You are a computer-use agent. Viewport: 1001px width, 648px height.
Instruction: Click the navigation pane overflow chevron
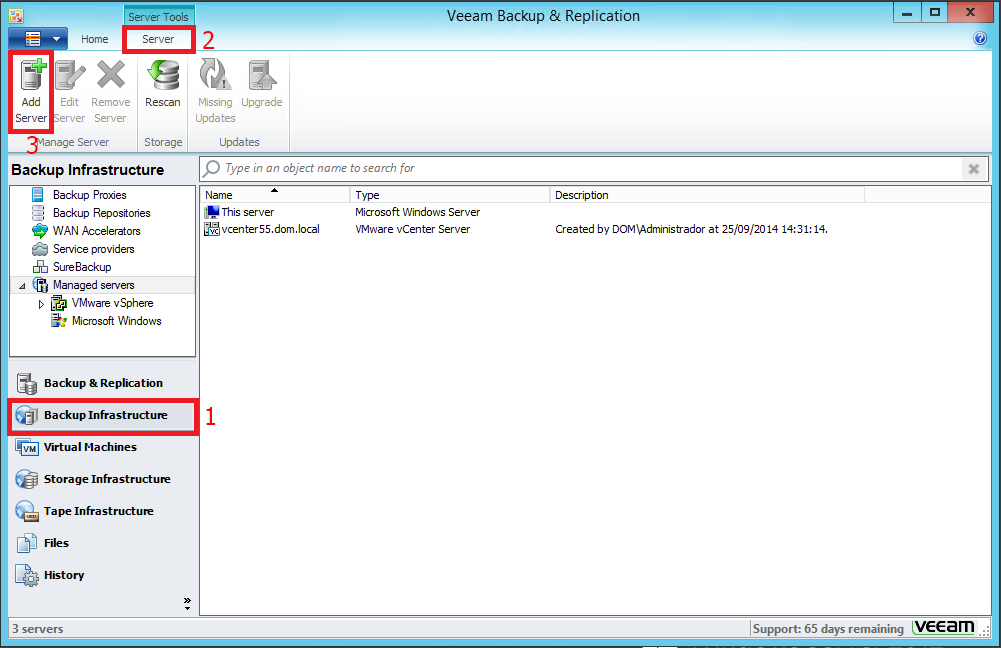click(187, 603)
